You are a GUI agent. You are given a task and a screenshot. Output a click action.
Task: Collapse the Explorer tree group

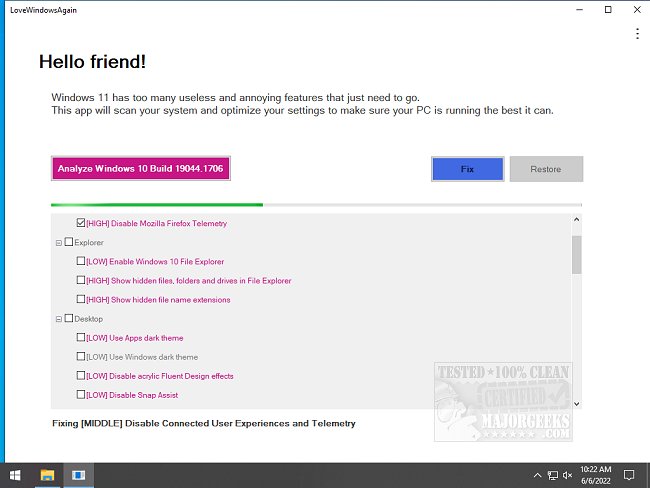click(x=59, y=243)
